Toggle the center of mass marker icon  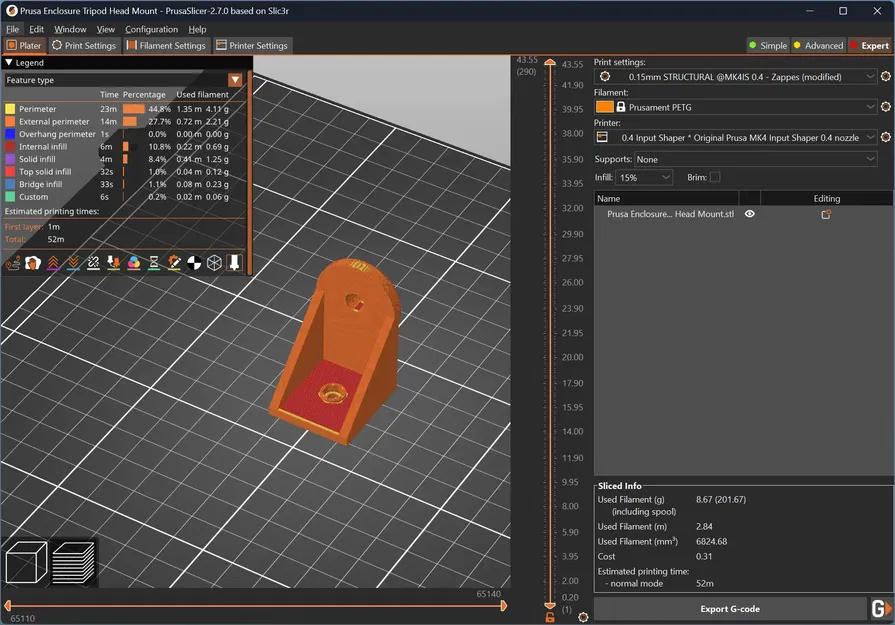pos(193,263)
